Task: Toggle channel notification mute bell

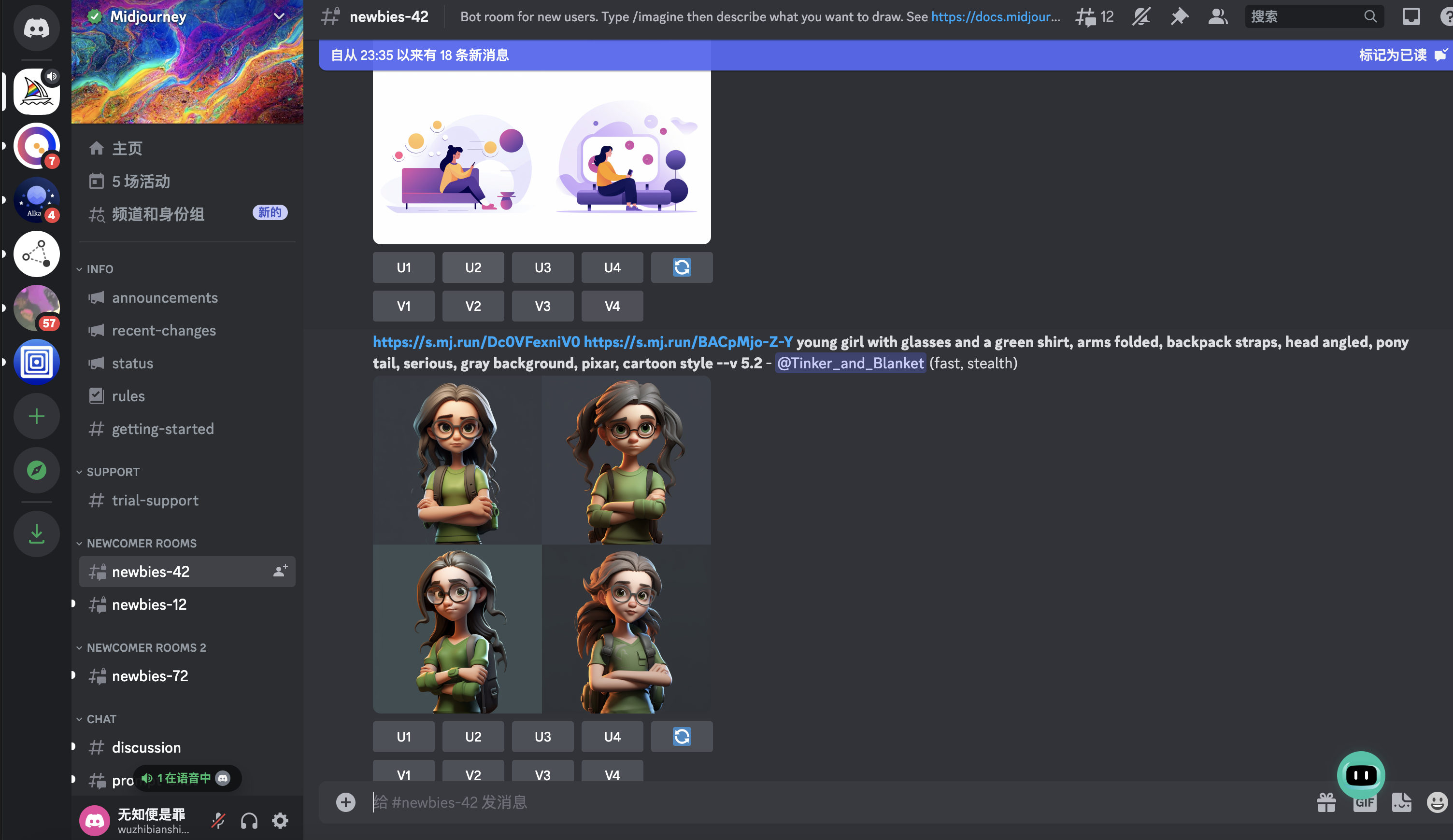Action: pyautogui.click(x=1140, y=17)
